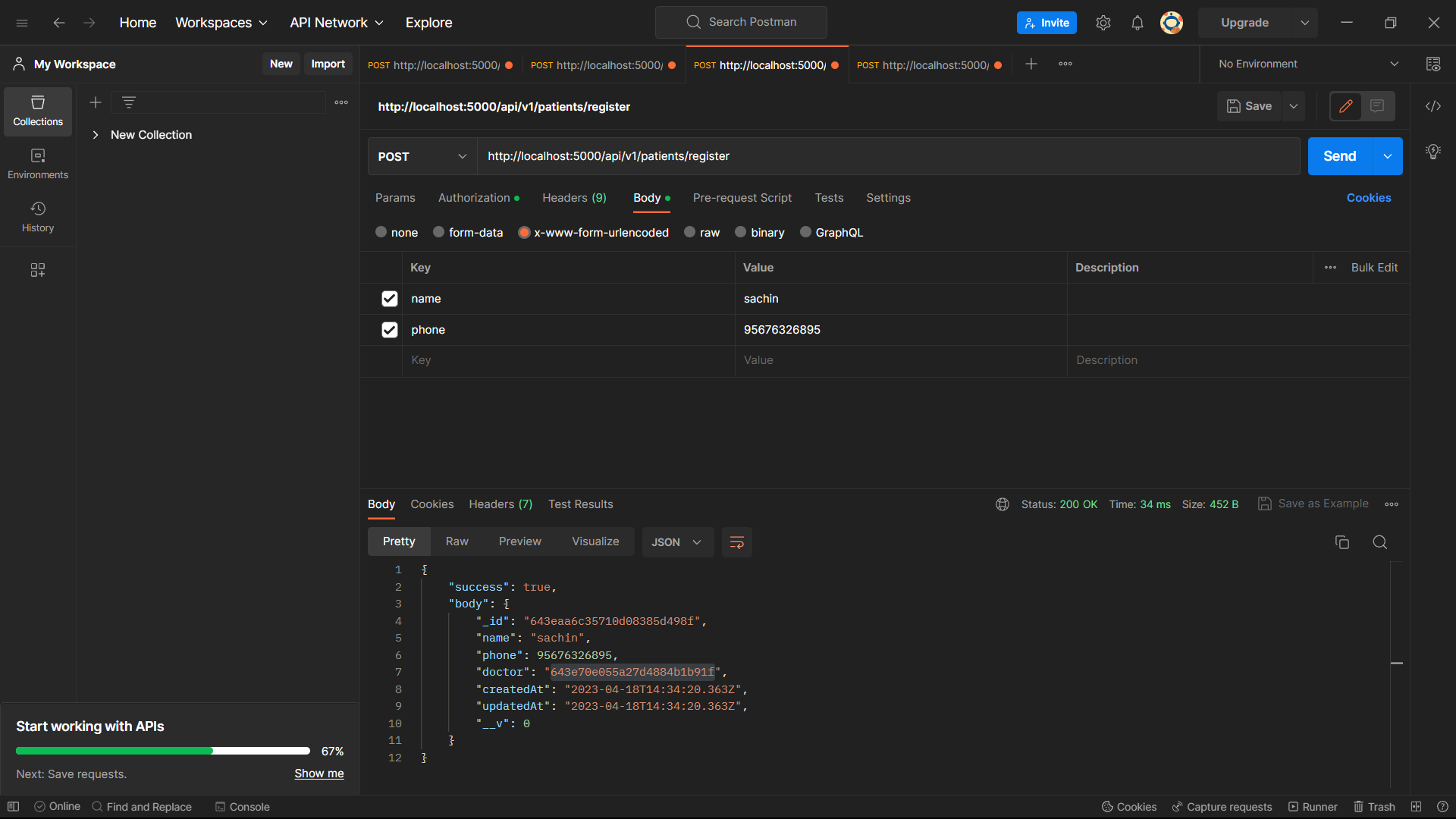Click the APIs onboarding progress bar
The image size is (1456, 819).
pos(162,750)
